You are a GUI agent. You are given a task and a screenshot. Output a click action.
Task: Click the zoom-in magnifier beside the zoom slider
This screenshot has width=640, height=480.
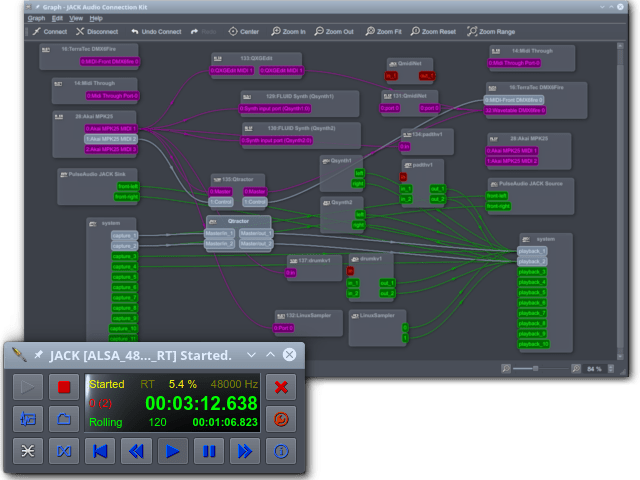576,369
